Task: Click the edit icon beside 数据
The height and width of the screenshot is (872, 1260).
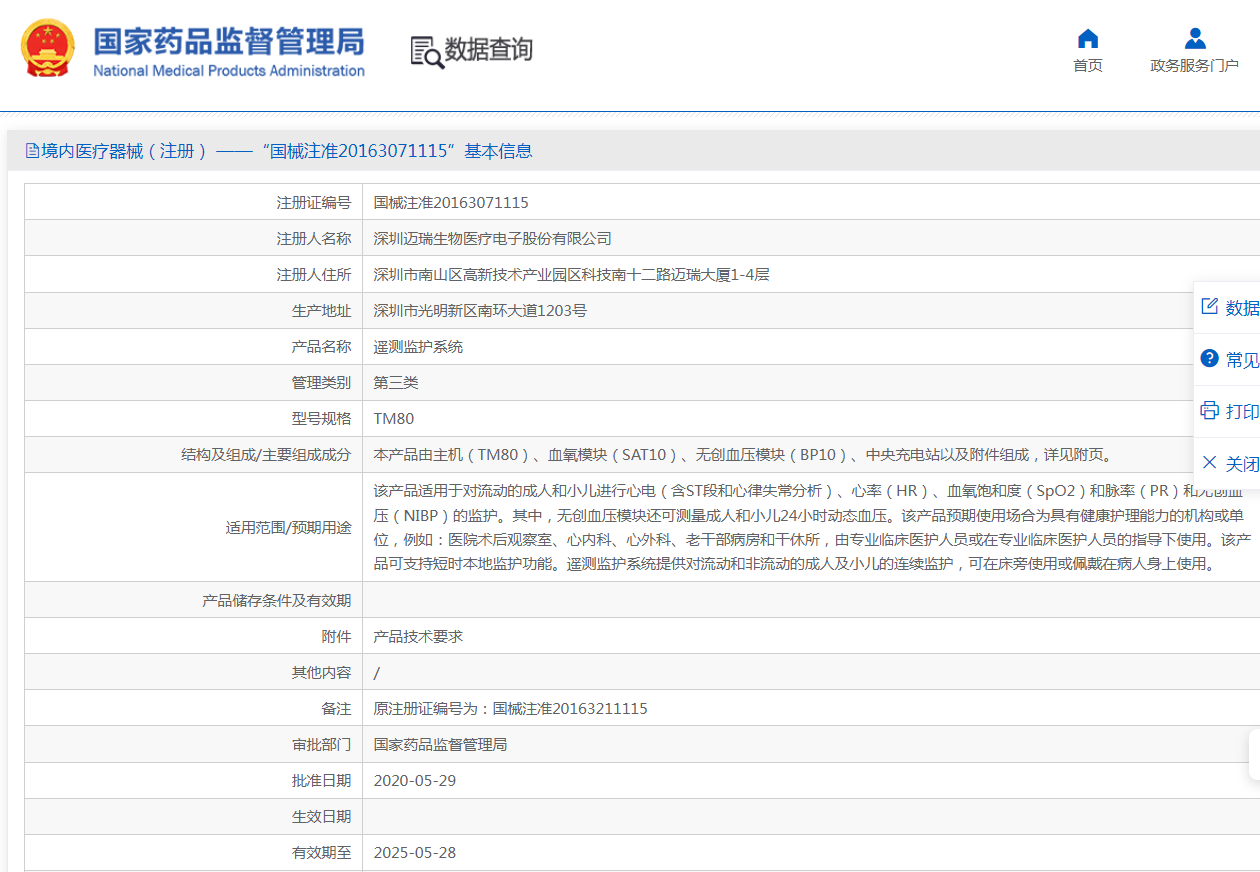Action: pos(1209,306)
